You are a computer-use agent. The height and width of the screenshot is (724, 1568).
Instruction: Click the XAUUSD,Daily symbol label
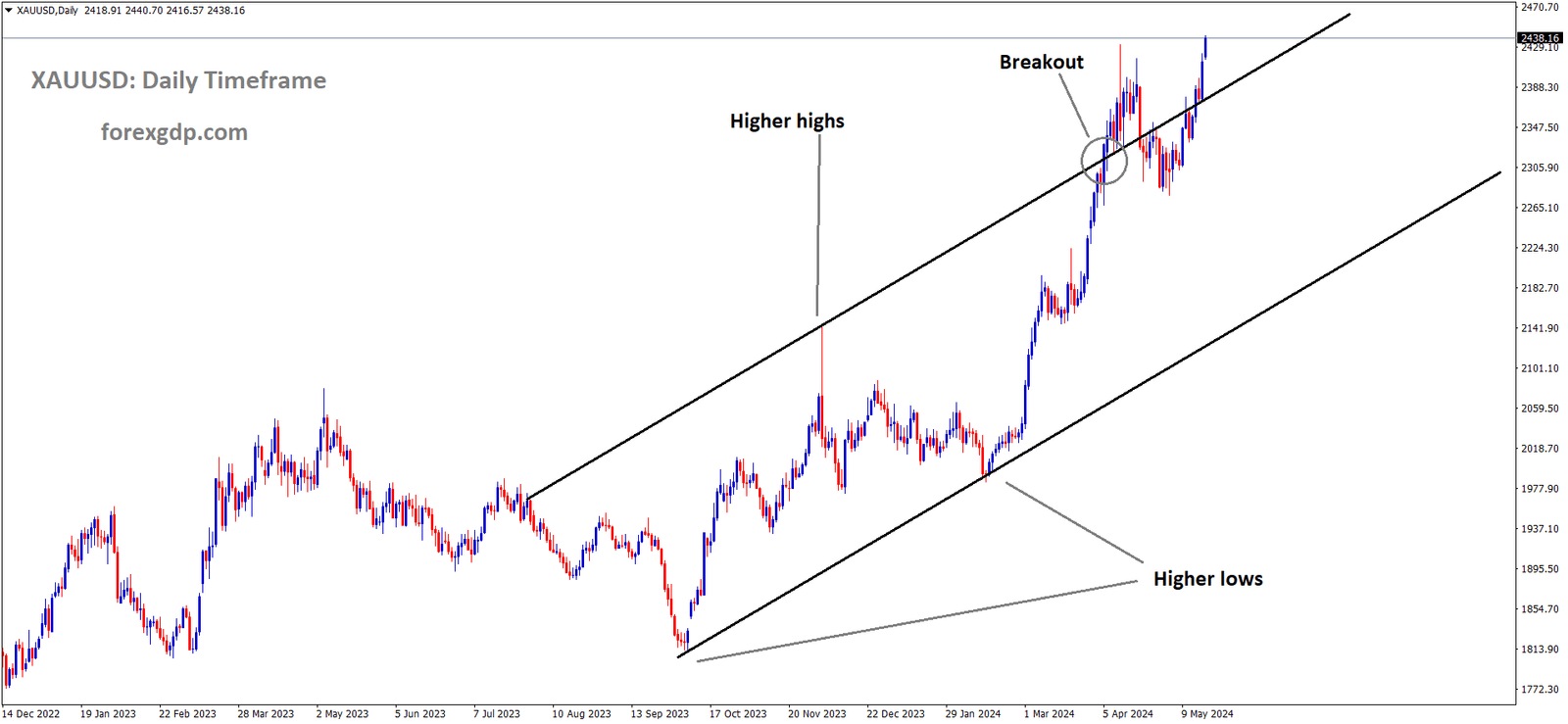[48, 11]
